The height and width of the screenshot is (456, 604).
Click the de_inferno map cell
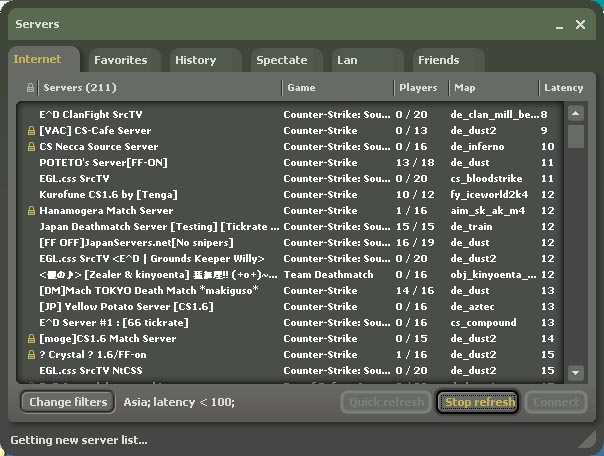click(477, 147)
